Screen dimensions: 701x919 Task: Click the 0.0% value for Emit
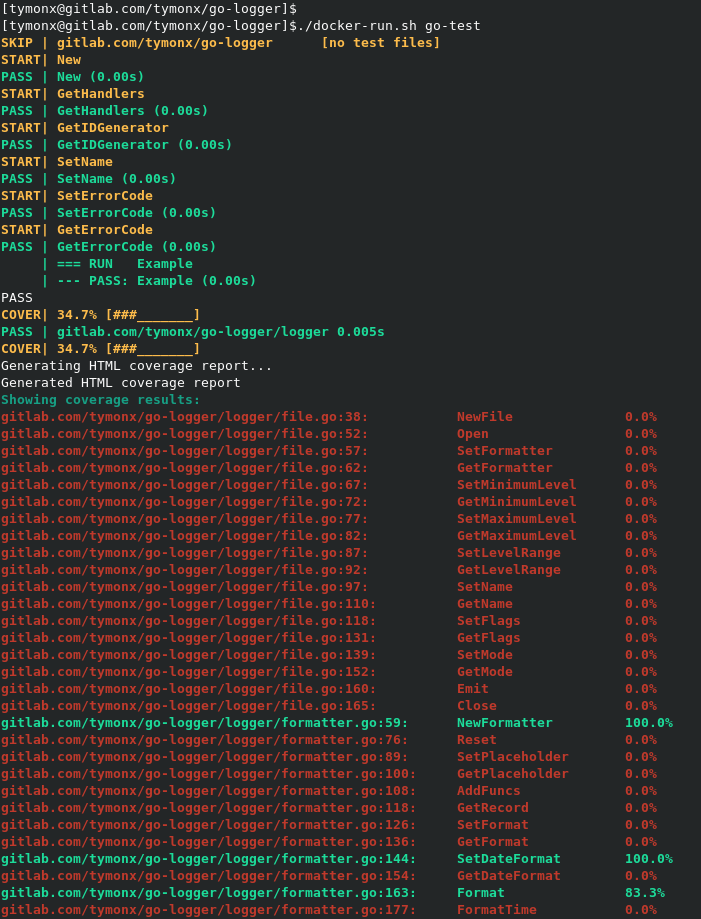point(641,689)
